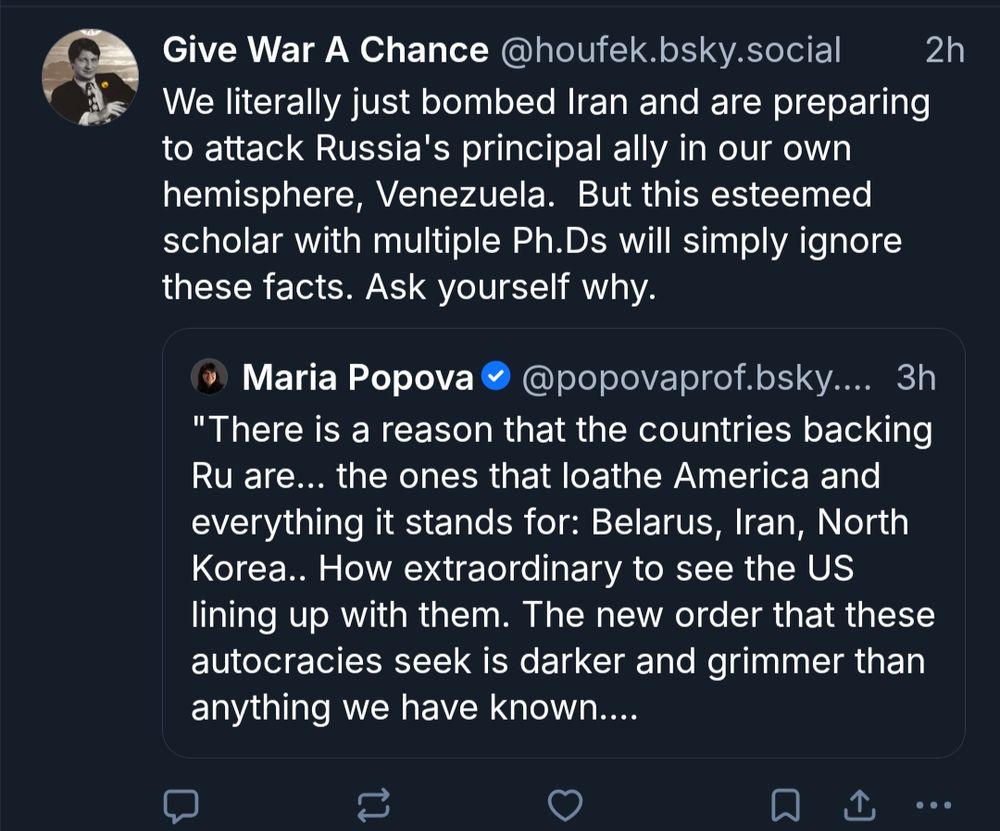Click the @popovaprof.bsky handle
This screenshot has width=1000, height=831.
point(697,377)
